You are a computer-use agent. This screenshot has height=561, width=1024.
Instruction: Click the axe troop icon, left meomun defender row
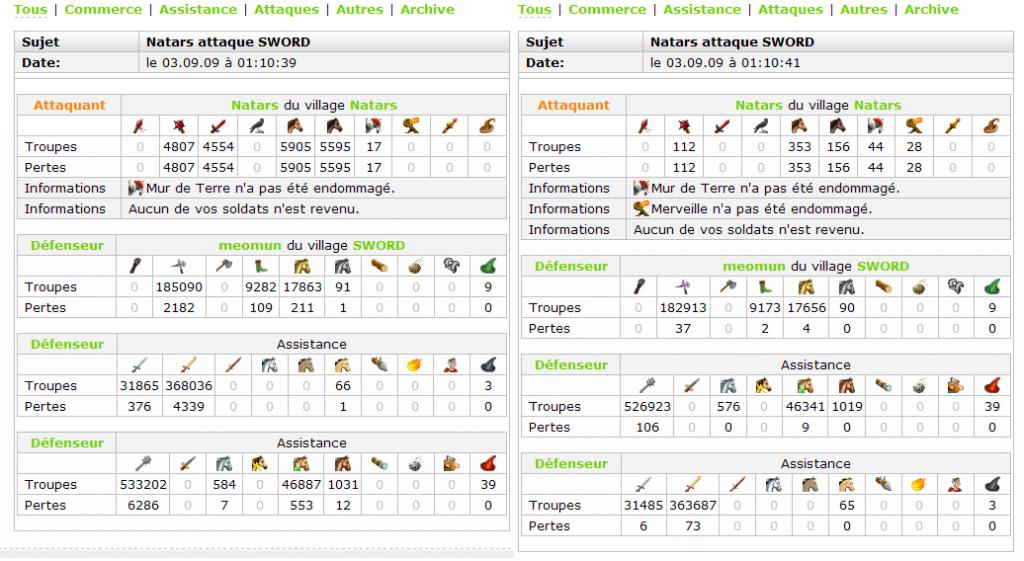(224, 266)
